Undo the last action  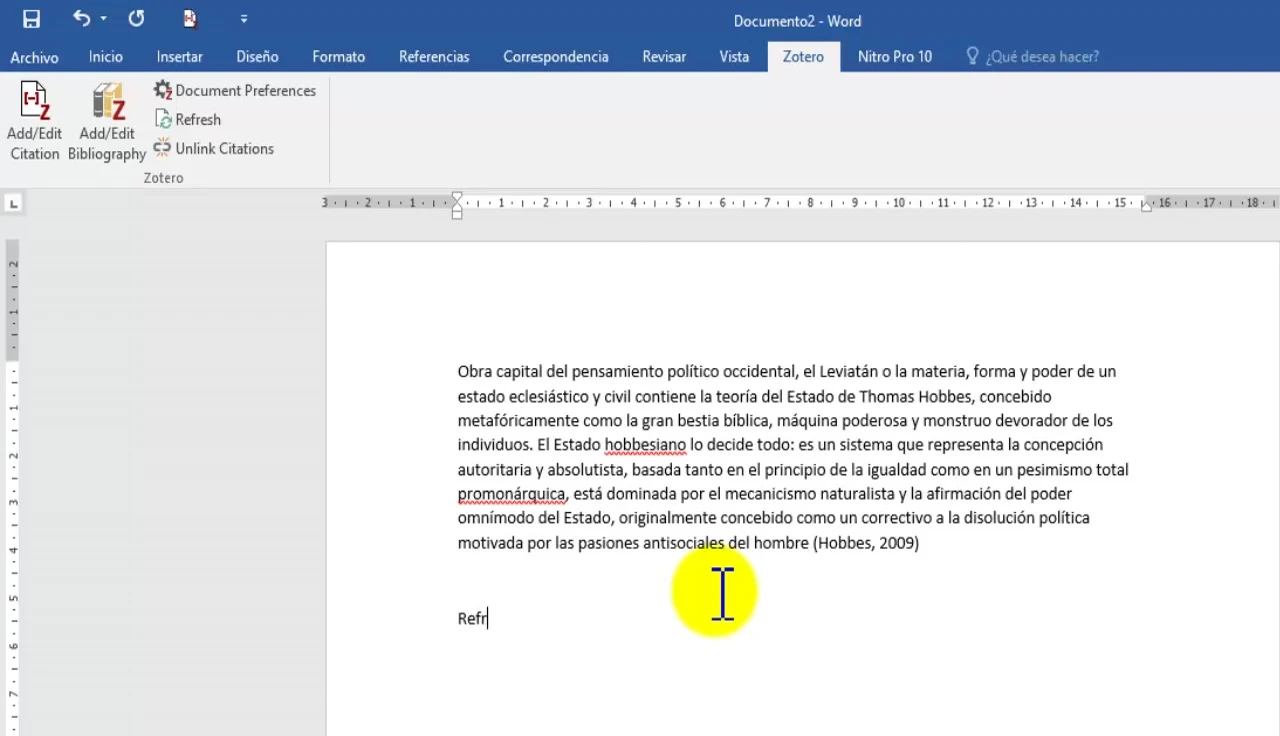81,18
